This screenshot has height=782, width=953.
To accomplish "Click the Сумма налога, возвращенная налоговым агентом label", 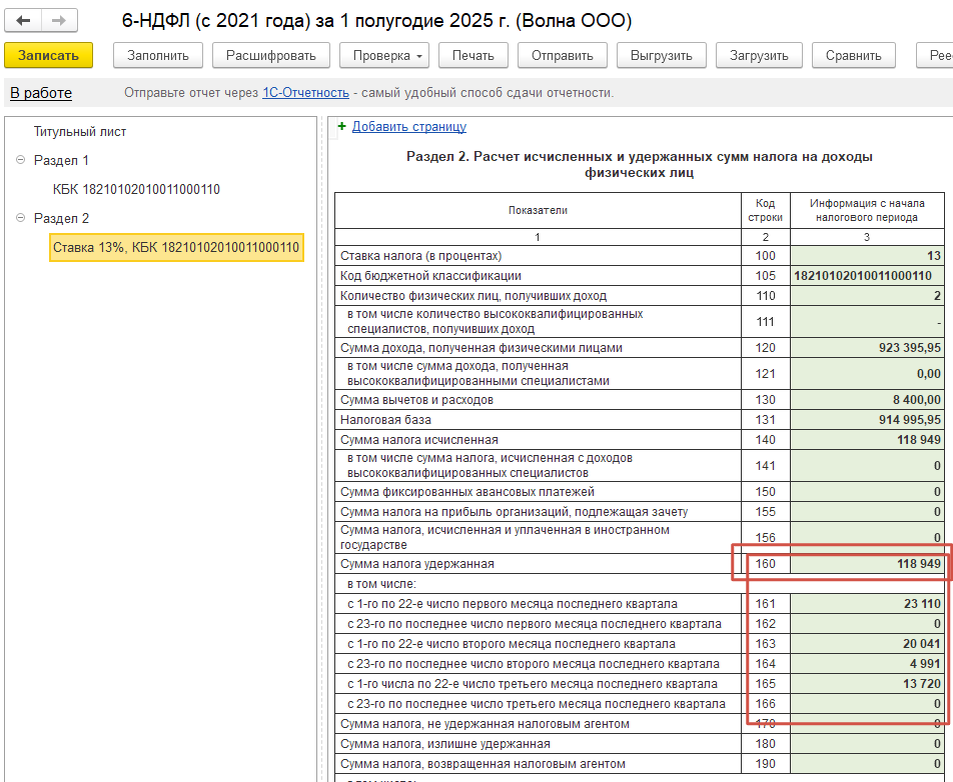I will [483, 764].
